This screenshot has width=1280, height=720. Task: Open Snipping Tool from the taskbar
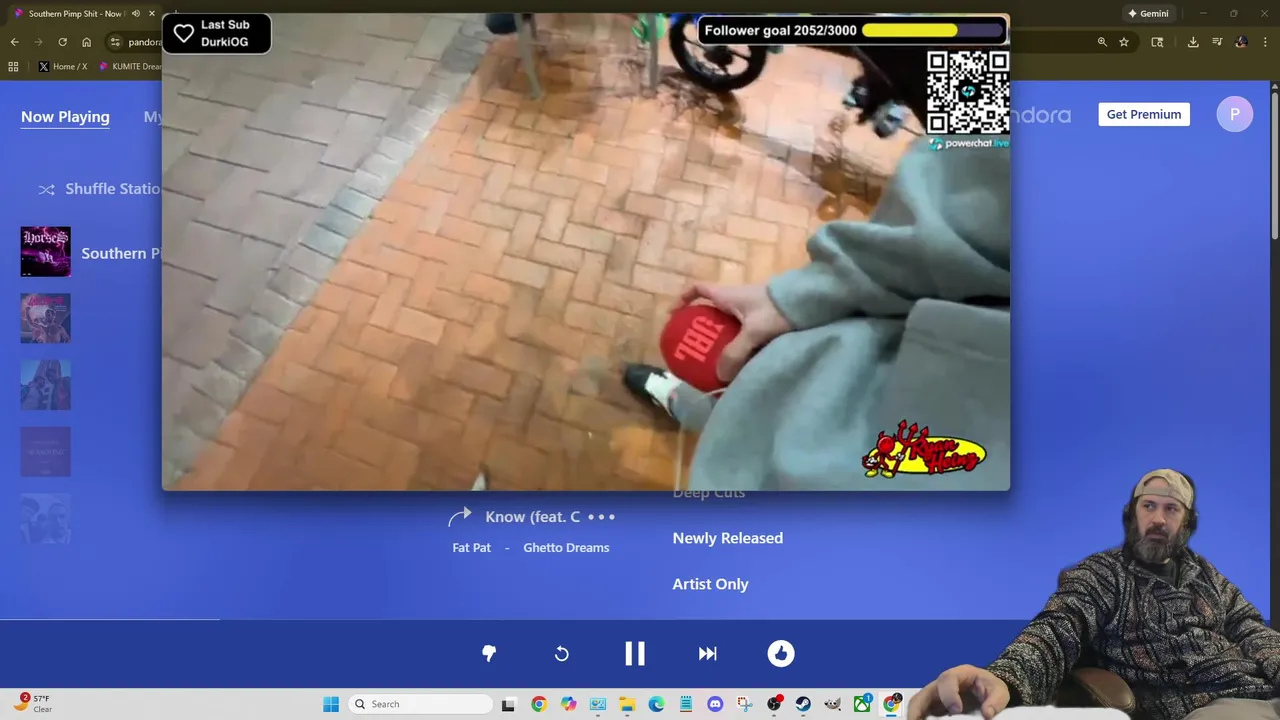coord(744,704)
